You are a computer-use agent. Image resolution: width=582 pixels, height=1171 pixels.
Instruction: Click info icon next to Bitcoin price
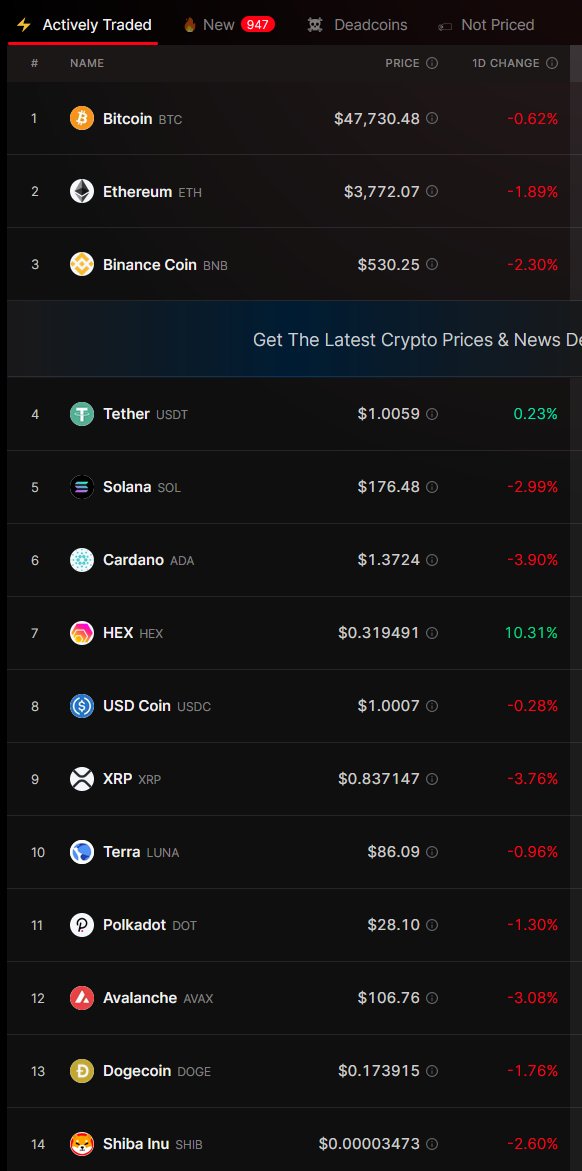432,118
